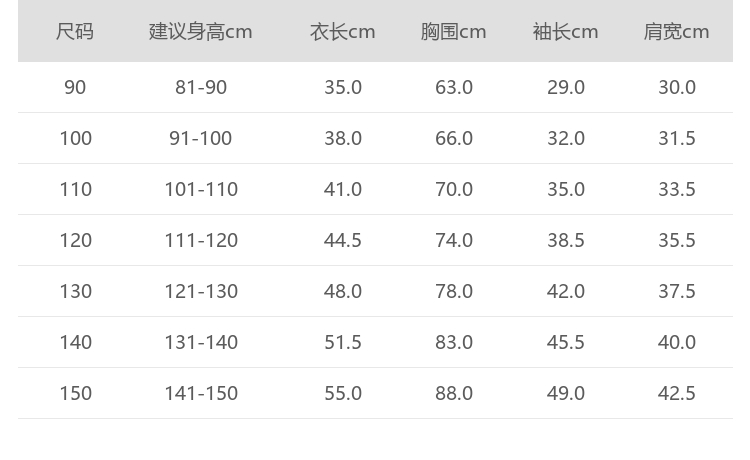Click height range 111-120 cell
Screen dimensions: 750x460
click(201, 241)
